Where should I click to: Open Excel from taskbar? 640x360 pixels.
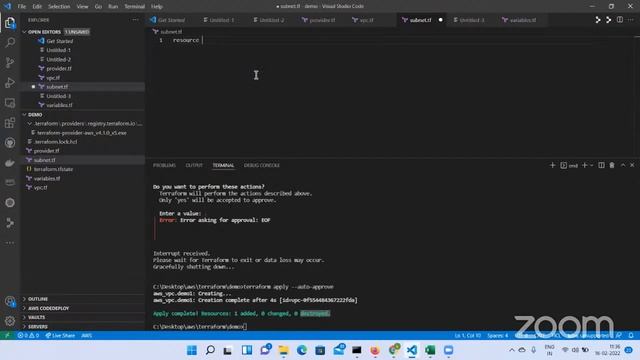click(430, 350)
